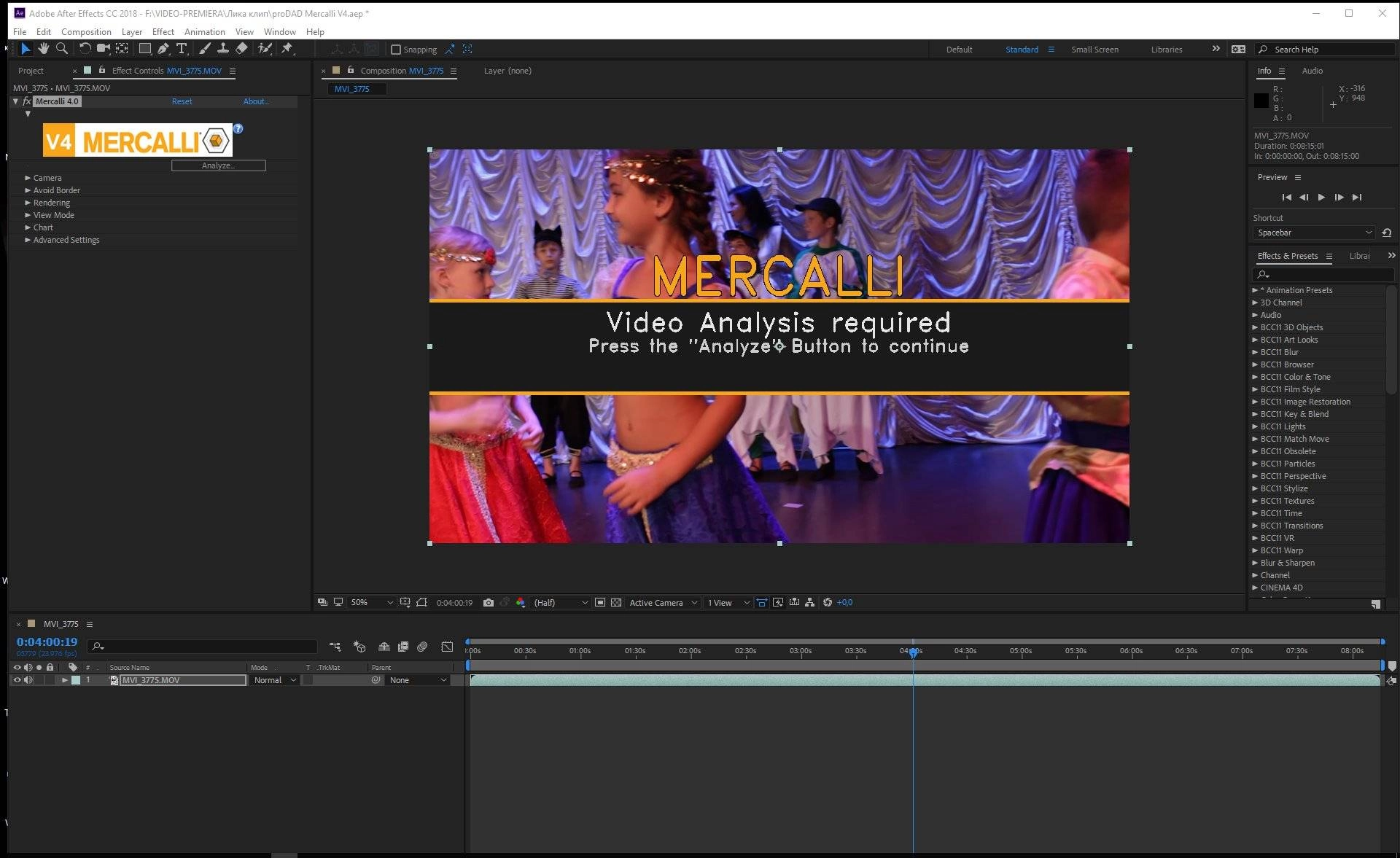Click Choose grid and guide options icon
This screenshot has height=858, width=1400.
coord(405,602)
